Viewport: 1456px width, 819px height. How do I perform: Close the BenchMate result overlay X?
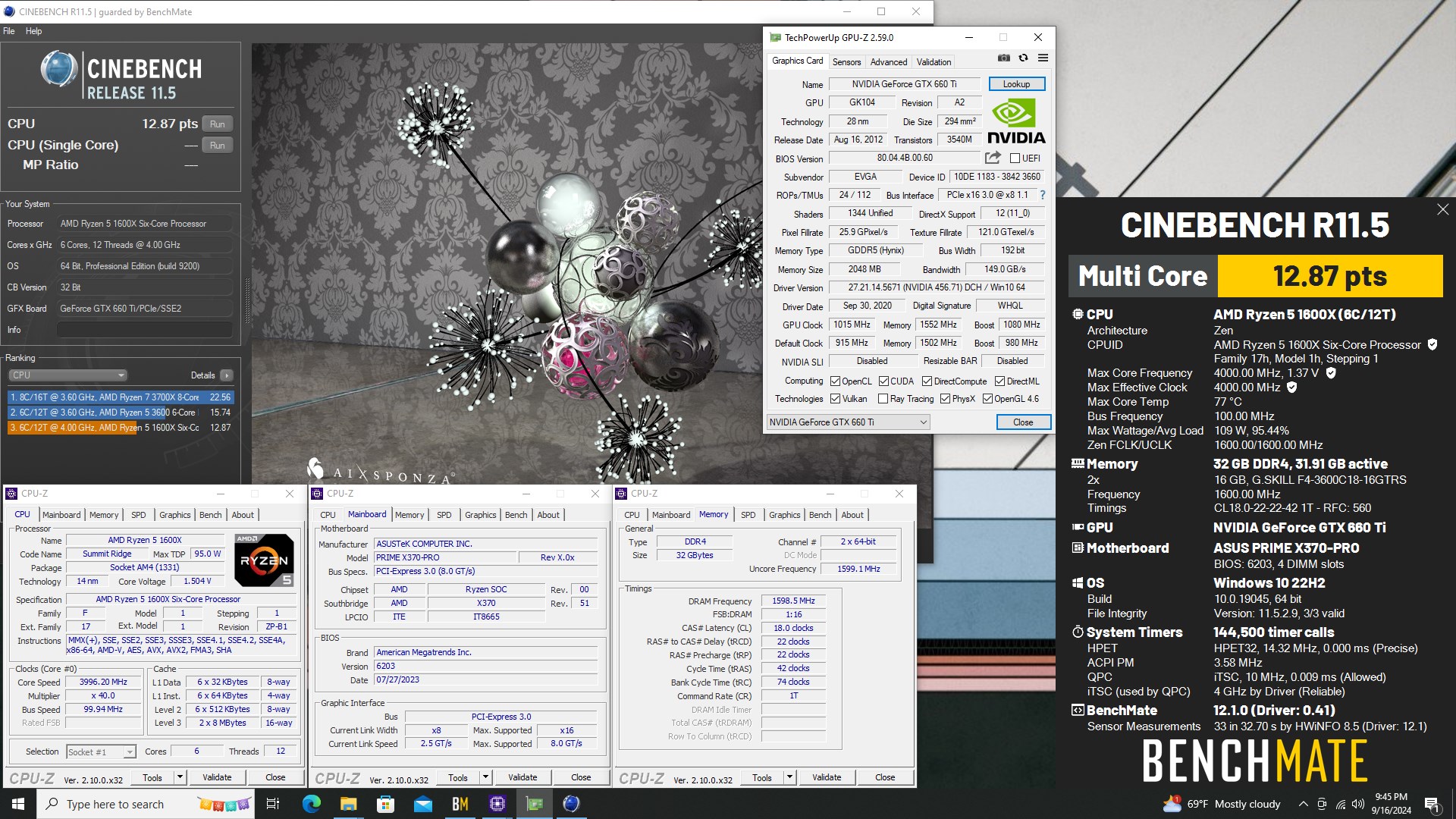click(x=1442, y=209)
